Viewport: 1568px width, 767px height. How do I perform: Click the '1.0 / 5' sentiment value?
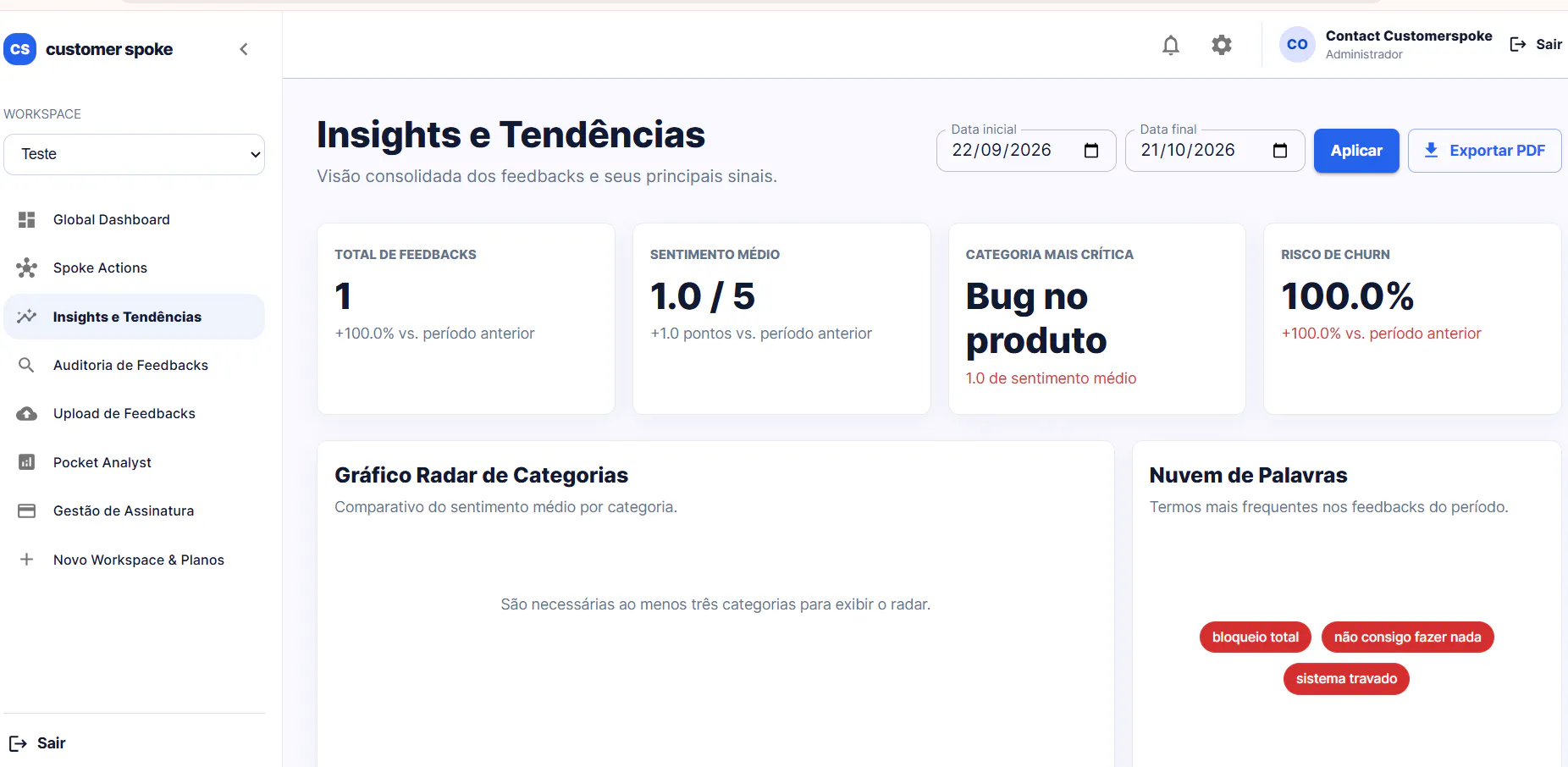[x=703, y=296]
